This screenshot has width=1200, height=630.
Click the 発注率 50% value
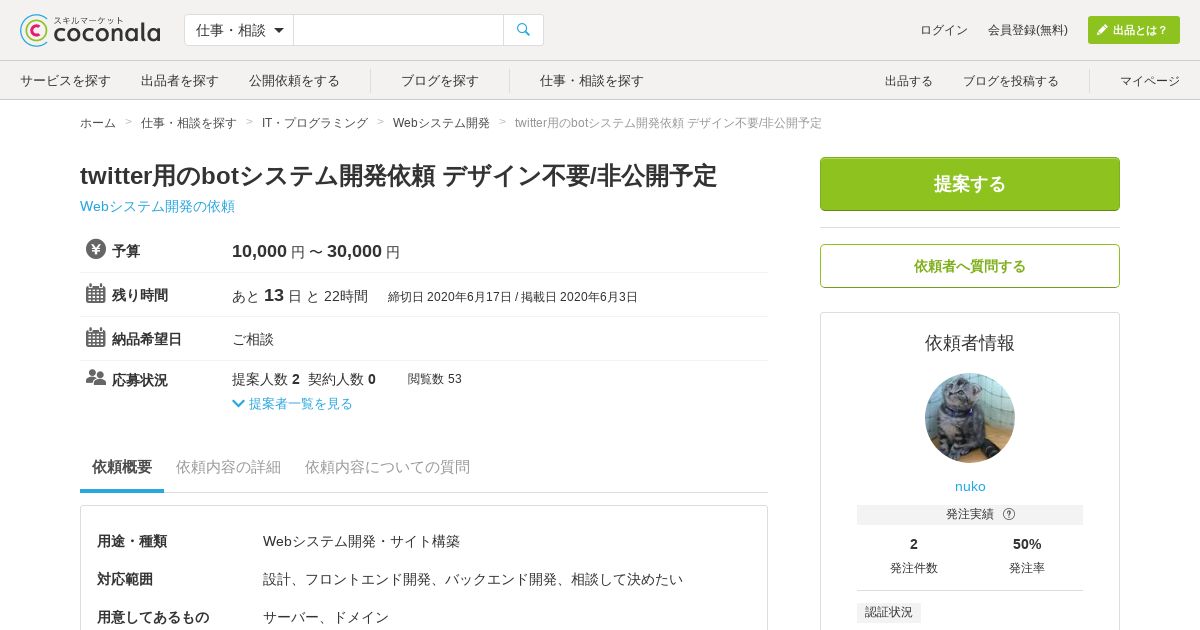(1027, 544)
